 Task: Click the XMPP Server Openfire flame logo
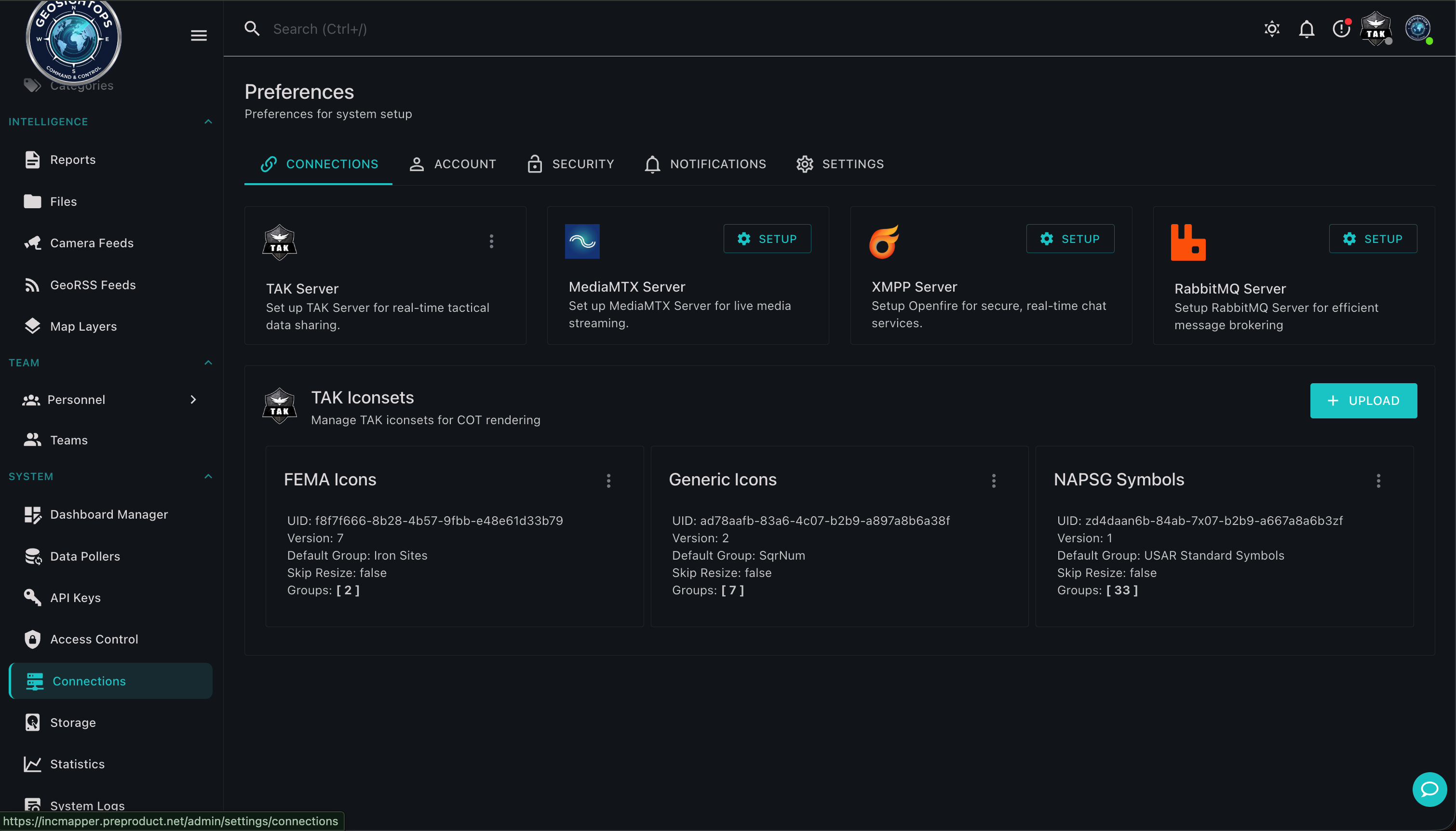(x=884, y=241)
